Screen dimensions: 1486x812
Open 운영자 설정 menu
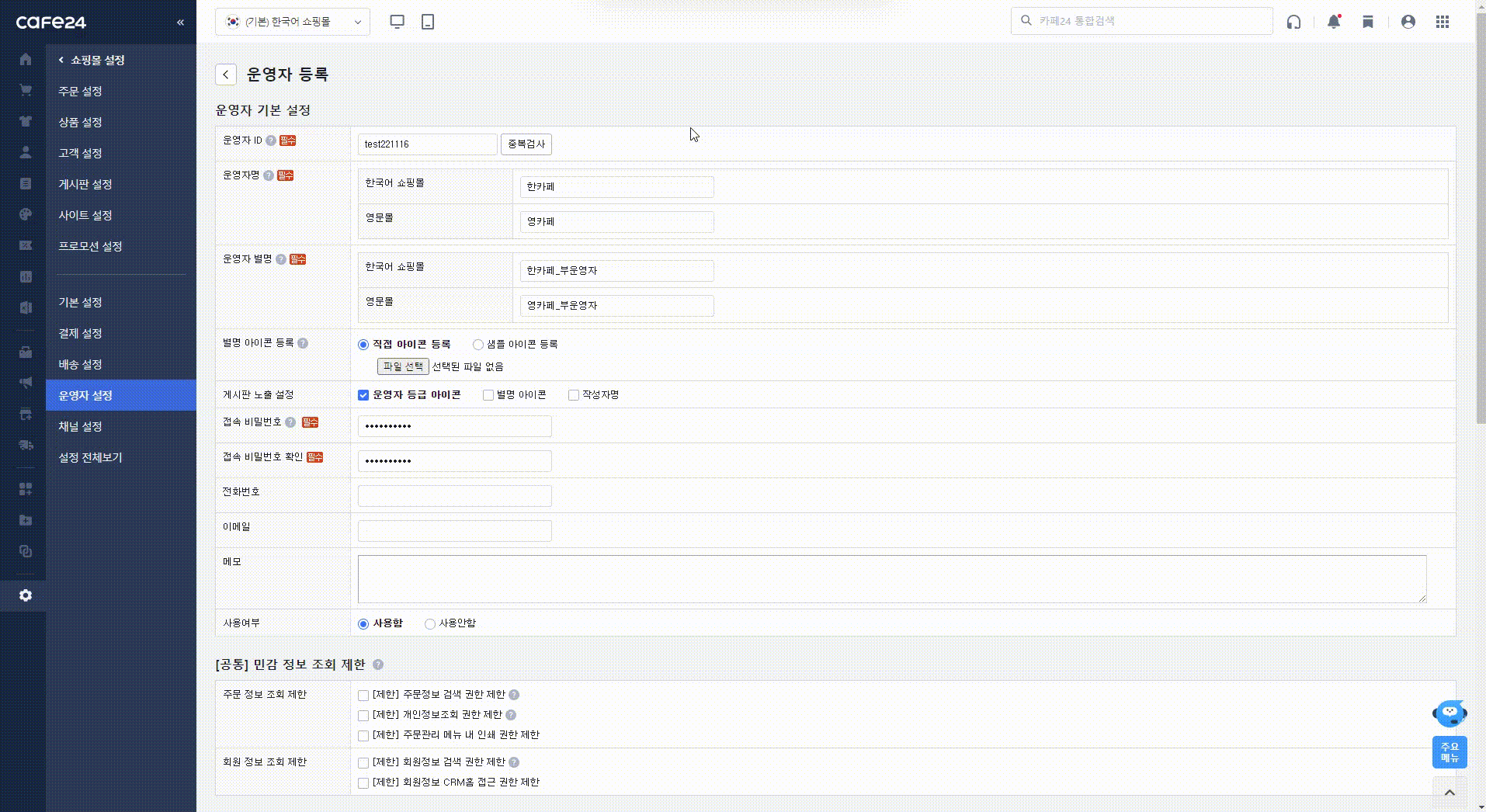coord(120,395)
